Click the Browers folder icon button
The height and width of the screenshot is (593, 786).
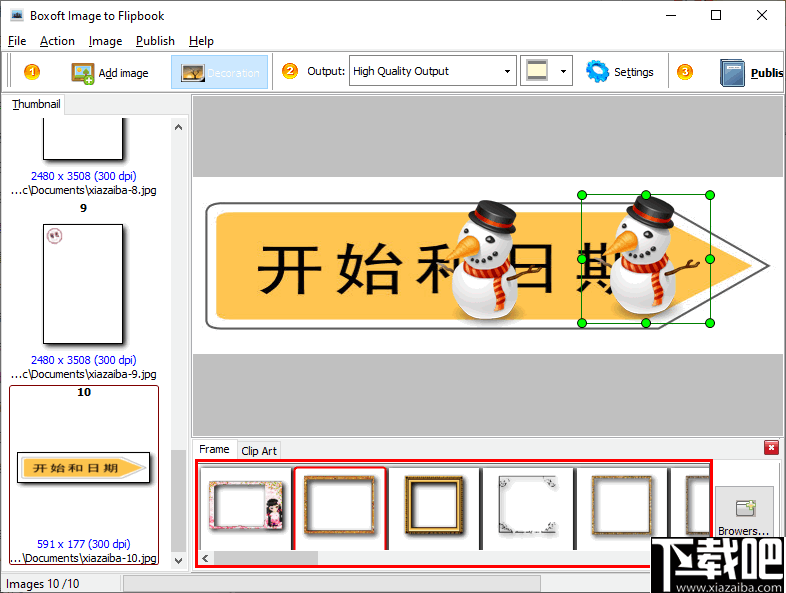coord(744,511)
